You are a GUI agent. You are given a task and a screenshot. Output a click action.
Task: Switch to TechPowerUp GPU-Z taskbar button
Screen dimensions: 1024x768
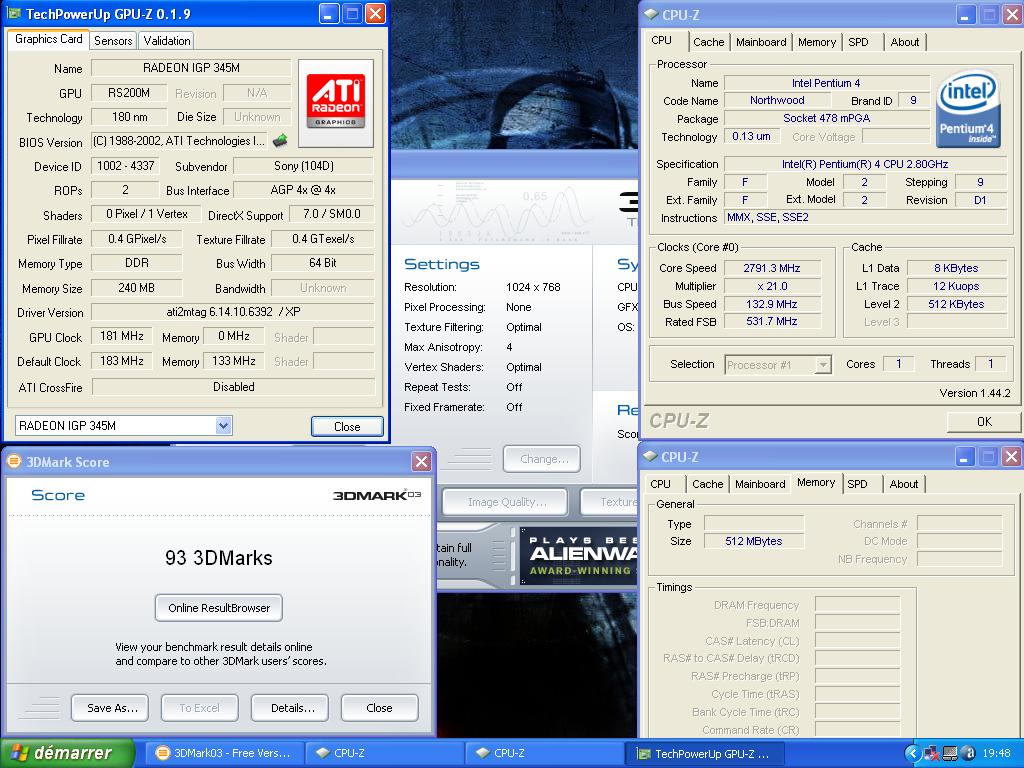pos(704,753)
